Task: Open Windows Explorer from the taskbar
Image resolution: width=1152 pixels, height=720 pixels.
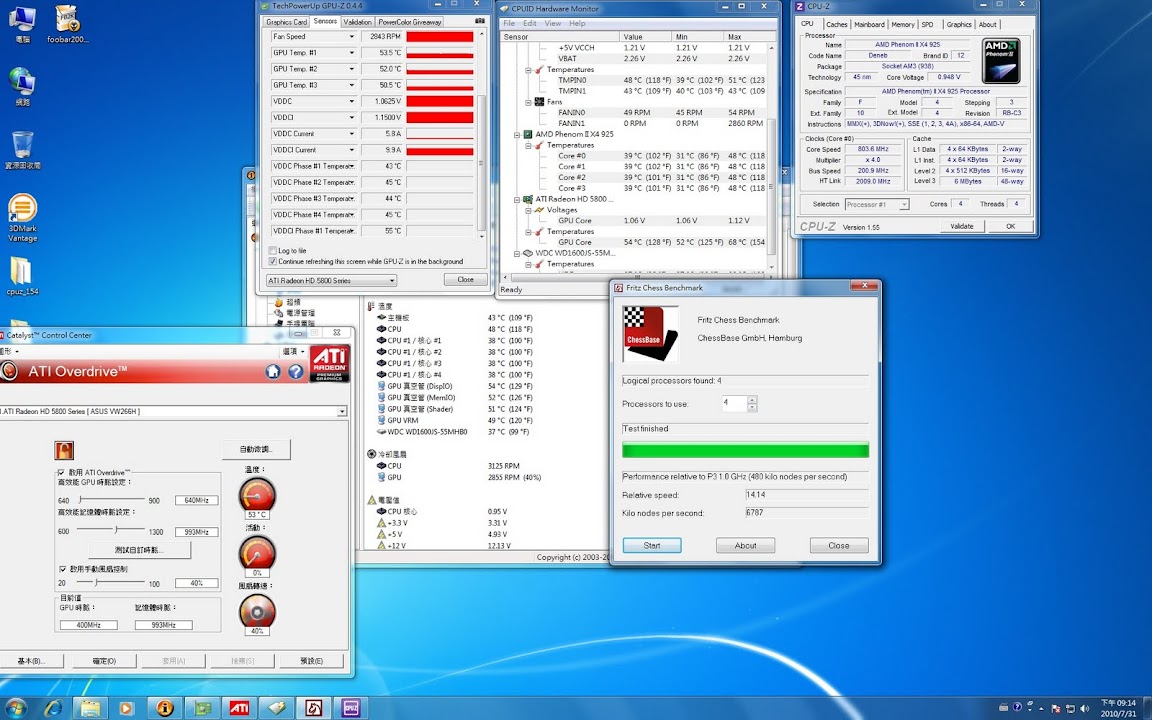Action: coord(90,708)
